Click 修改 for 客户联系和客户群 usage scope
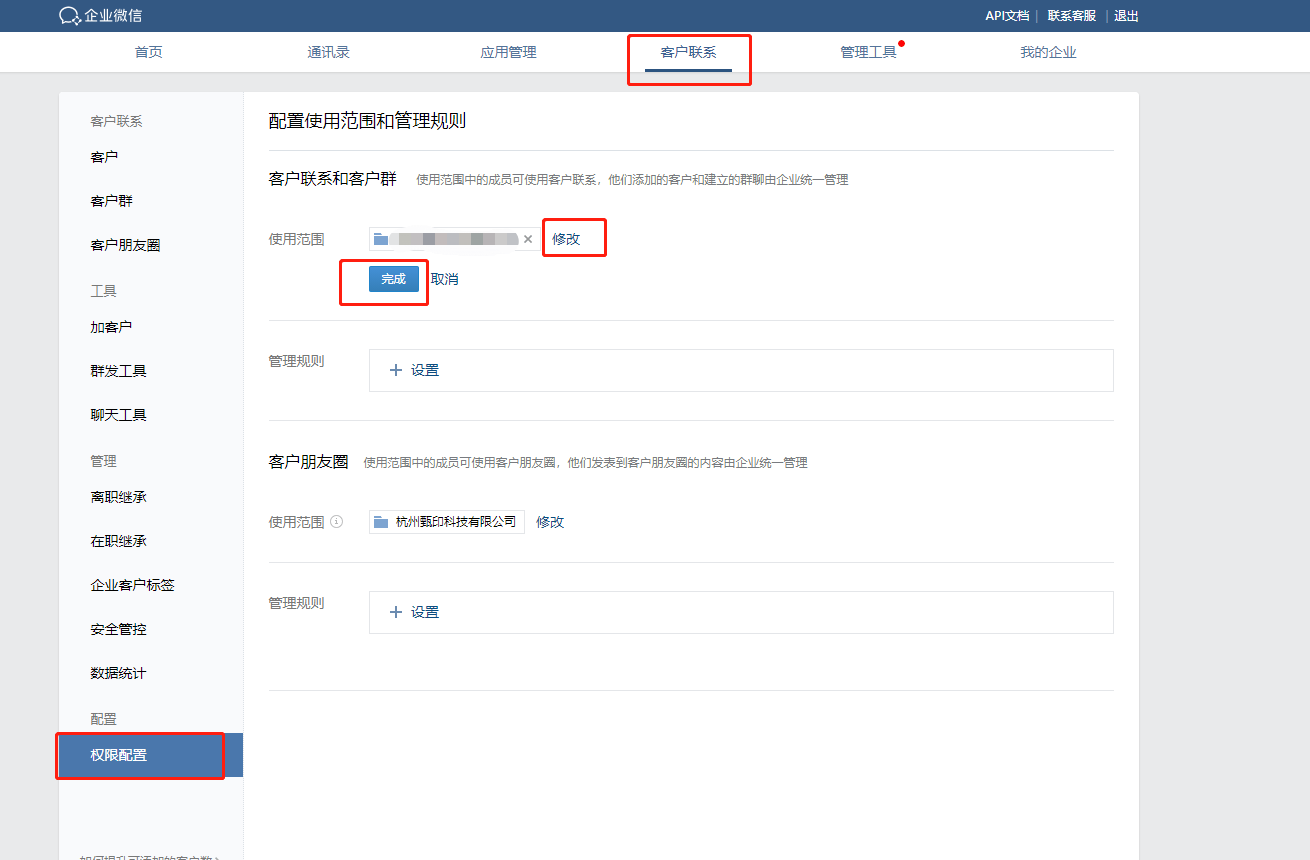Screen dimensions: 1310x860 coord(566,239)
